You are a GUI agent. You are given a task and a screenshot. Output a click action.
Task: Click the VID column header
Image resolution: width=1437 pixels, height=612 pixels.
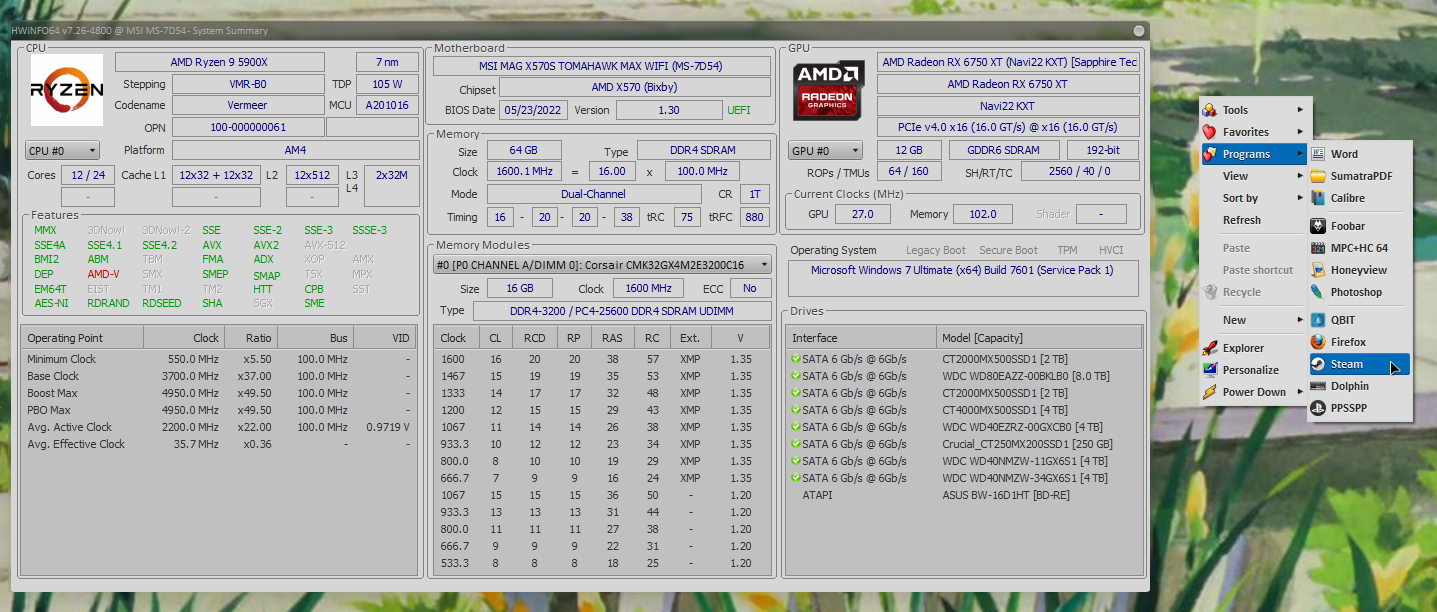384,338
